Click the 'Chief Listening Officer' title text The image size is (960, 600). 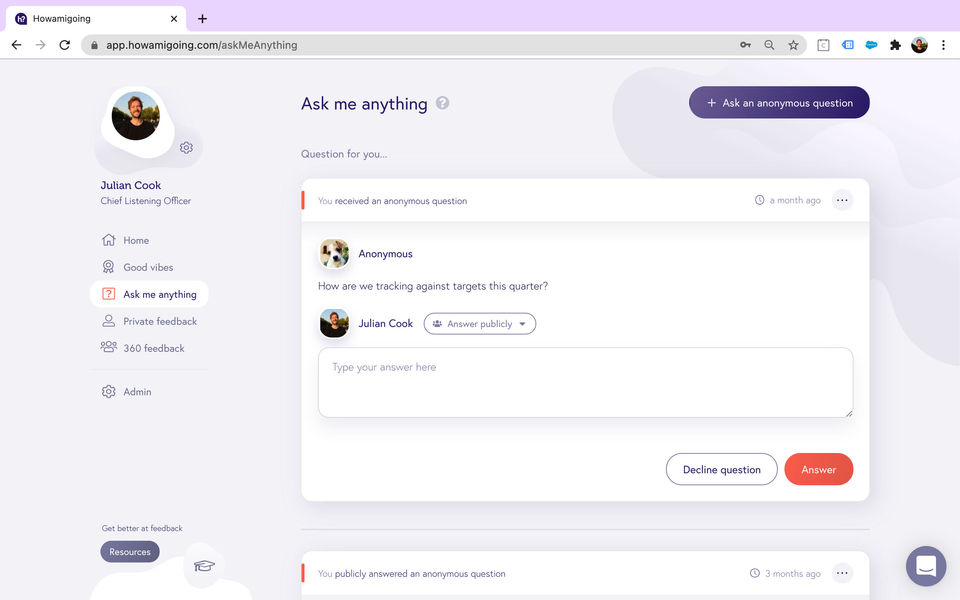point(146,201)
